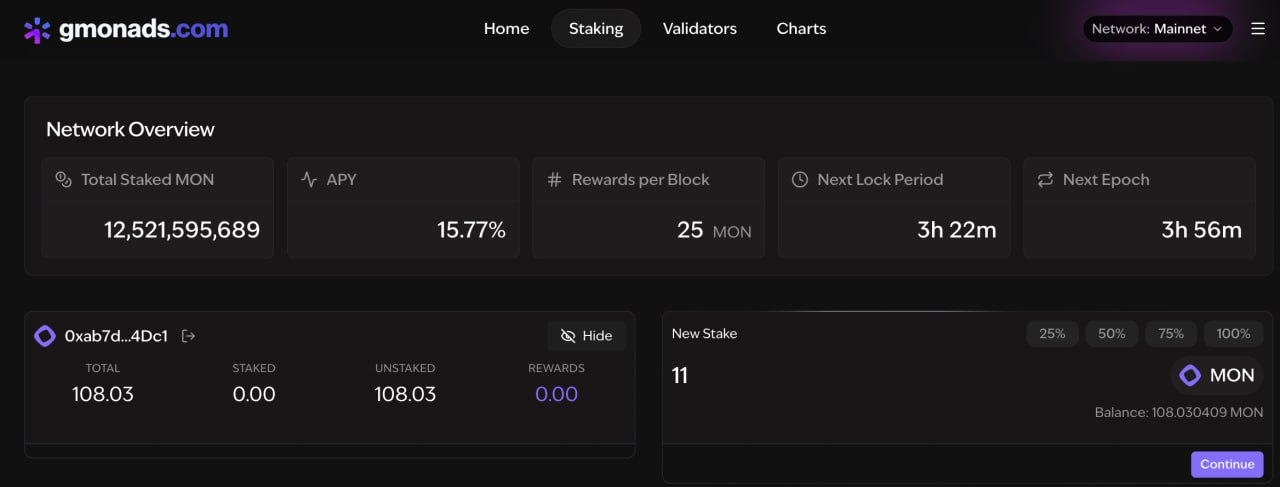Viewport: 1280px width, 487px height.
Task: Click the wallet avatar icon
Action: (45, 336)
